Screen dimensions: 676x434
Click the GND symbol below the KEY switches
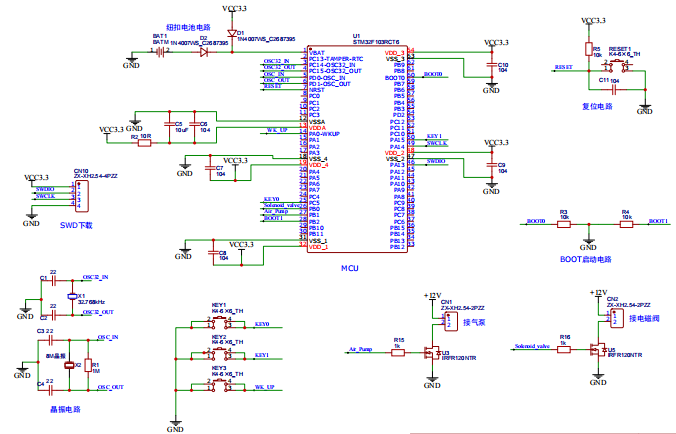175,425
